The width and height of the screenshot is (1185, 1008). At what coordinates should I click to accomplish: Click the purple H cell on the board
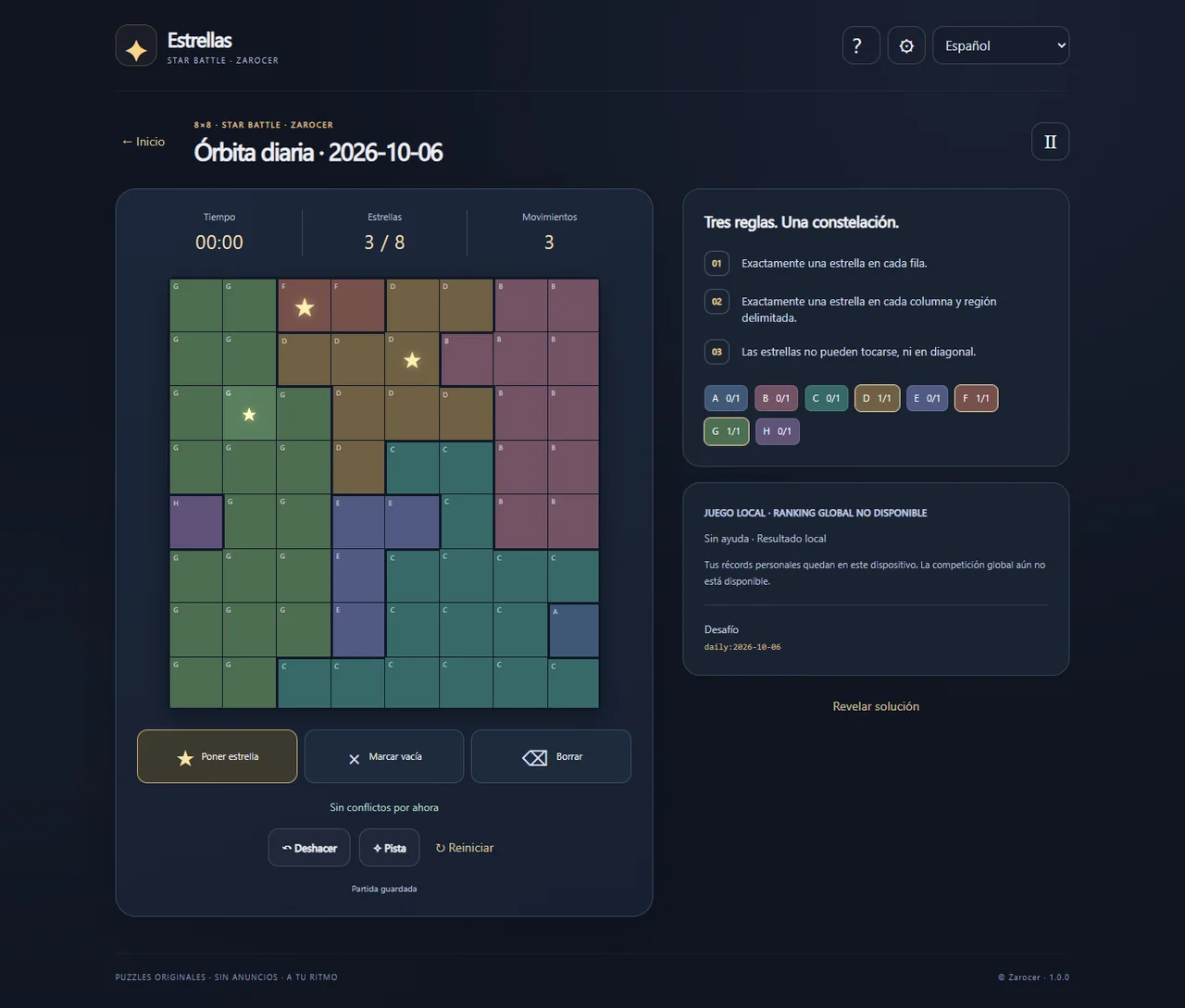[x=196, y=522]
